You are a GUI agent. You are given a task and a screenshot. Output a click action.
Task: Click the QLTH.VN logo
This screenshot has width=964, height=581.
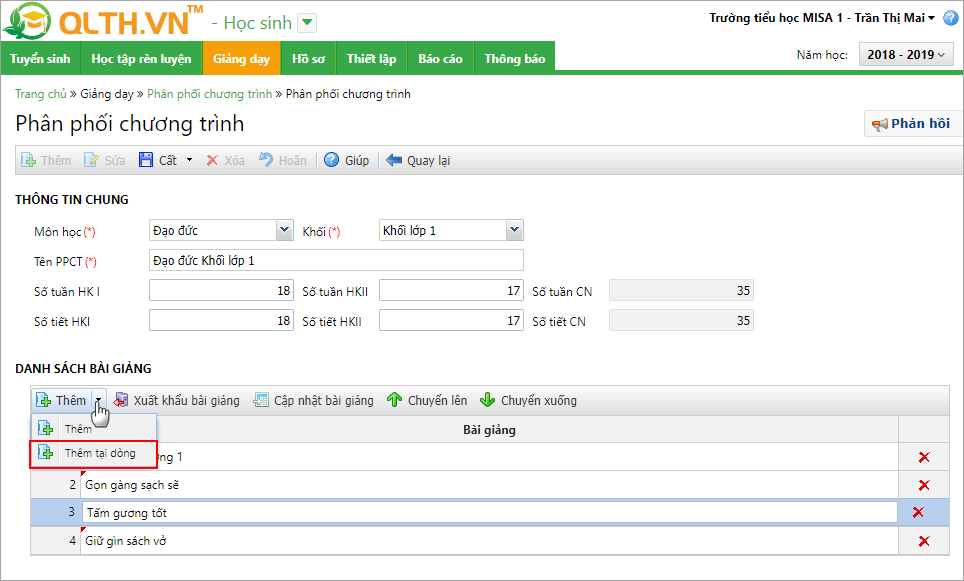pyautogui.click(x=102, y=21)
